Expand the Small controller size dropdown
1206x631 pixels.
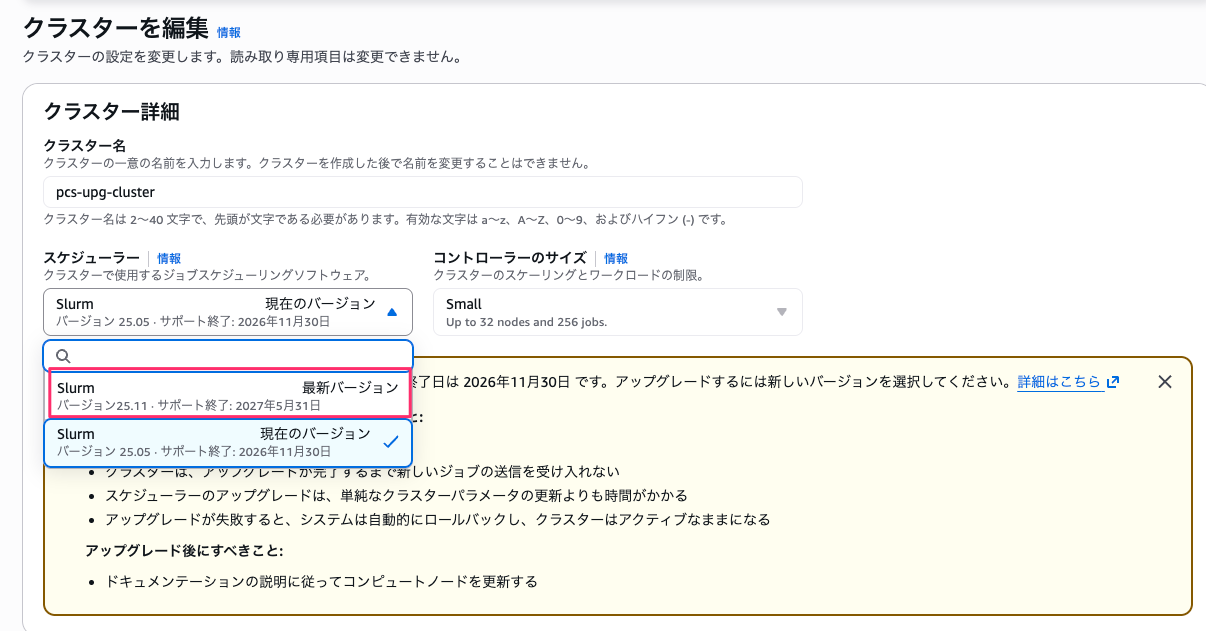pyautogui.click(x=617, y=312)
